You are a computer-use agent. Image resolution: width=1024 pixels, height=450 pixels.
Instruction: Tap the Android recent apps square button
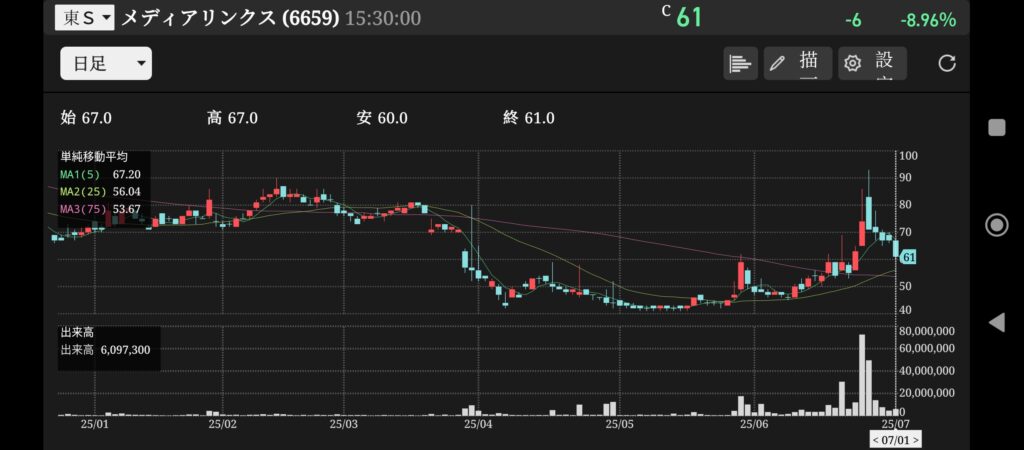pyautogui.click(x=997, y=127)
